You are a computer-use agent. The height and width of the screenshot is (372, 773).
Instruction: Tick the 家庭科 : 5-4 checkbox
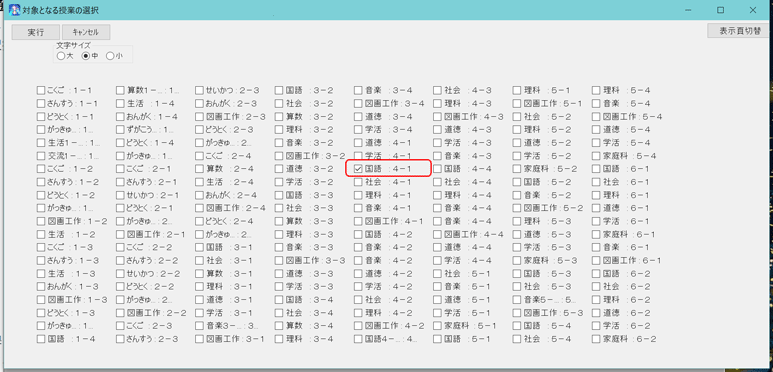point(596,156)
